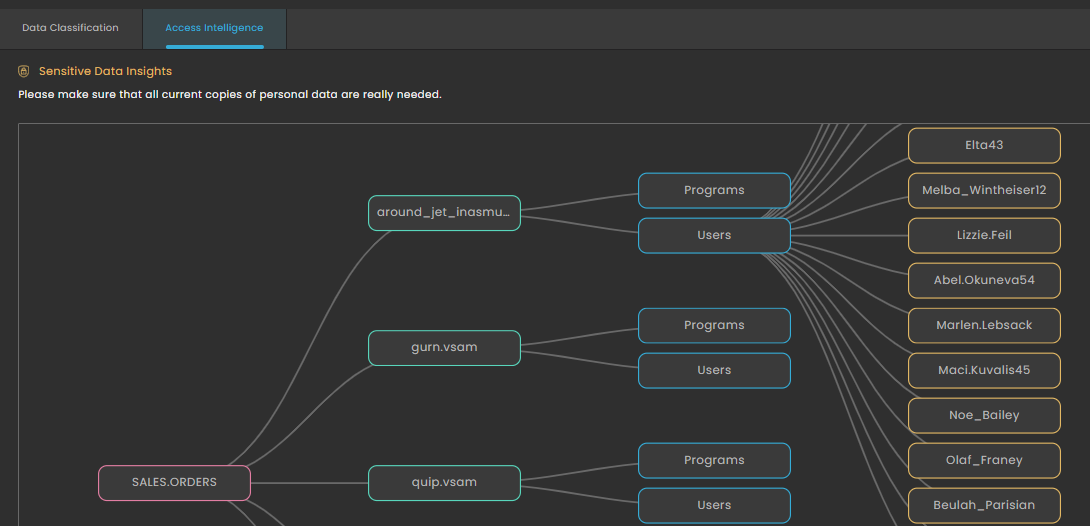Click the personal data copies reminder text
1090x526 pixels.
tap(230, 94)
